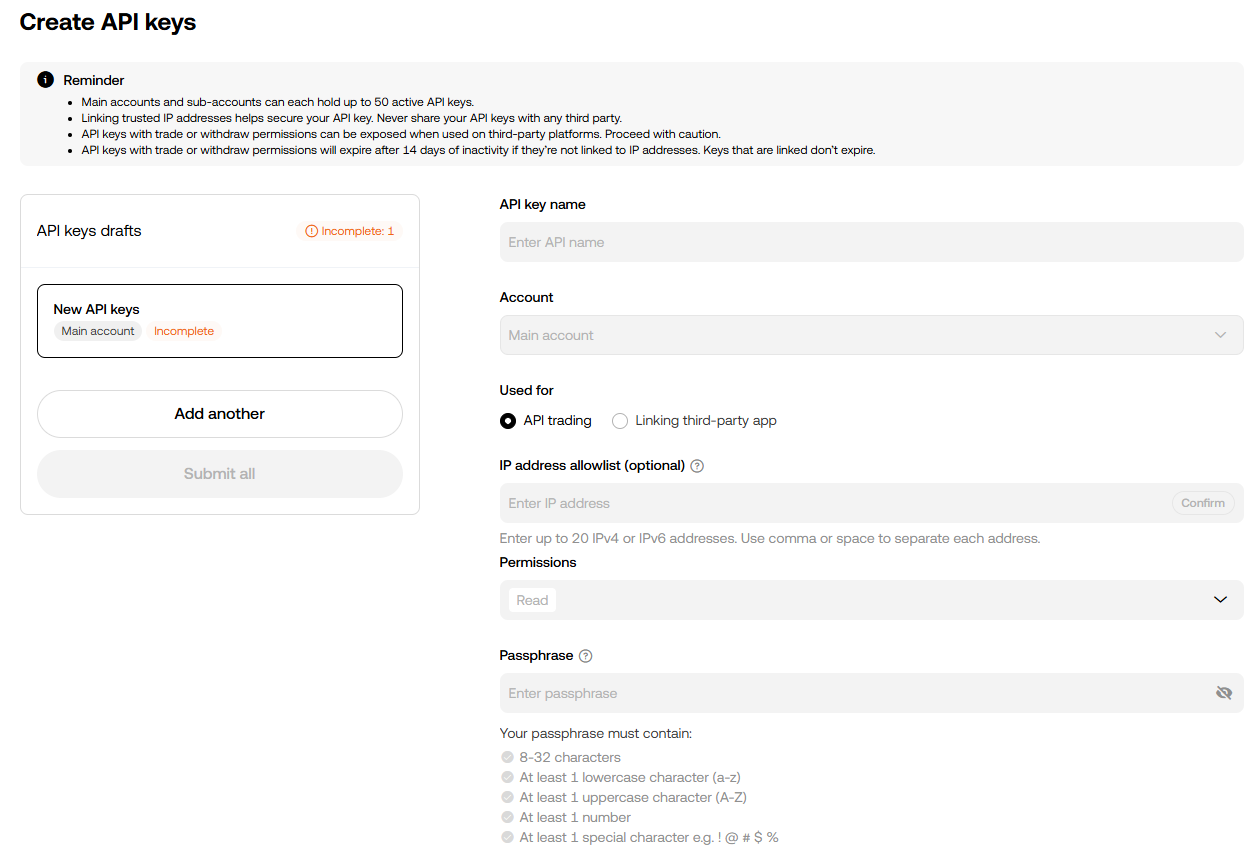1260x859 pixels.
Task: Click the Reminder info icon
Action: [x=45, y=80]
